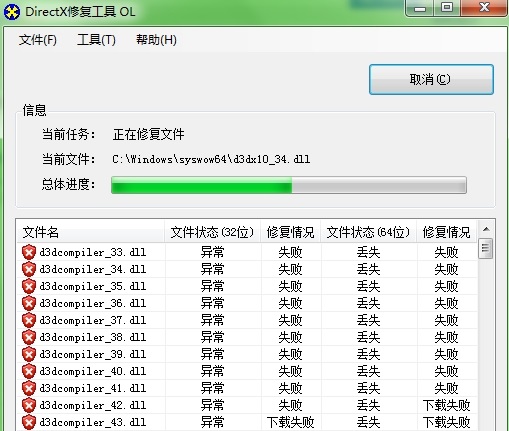
Task: Click 64位 失败 result of d3dcompiler_33.dll
Action: point(446,252)
